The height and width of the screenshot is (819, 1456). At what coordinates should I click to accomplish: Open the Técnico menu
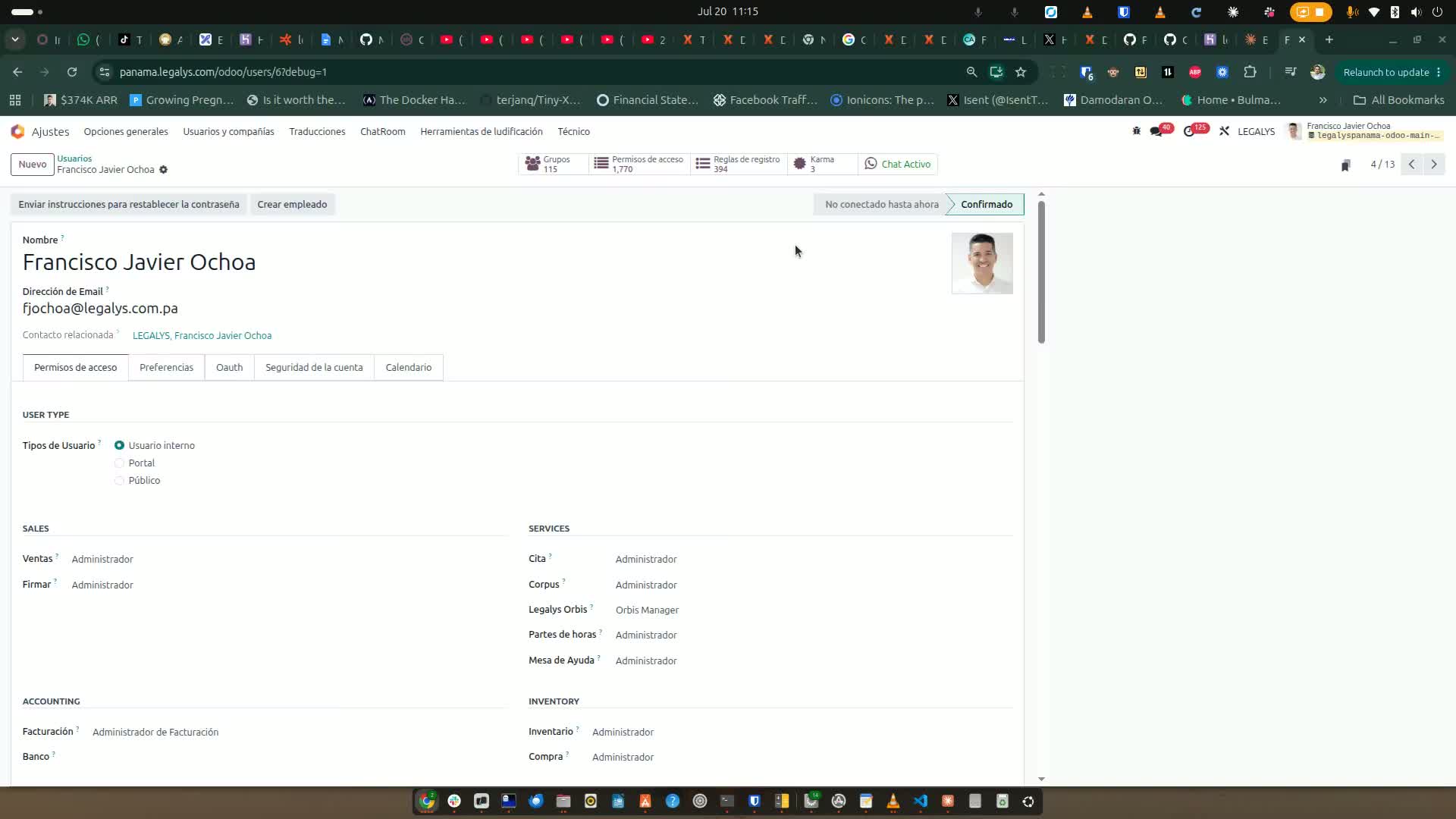pyautogui.click(x=573, y=131)
